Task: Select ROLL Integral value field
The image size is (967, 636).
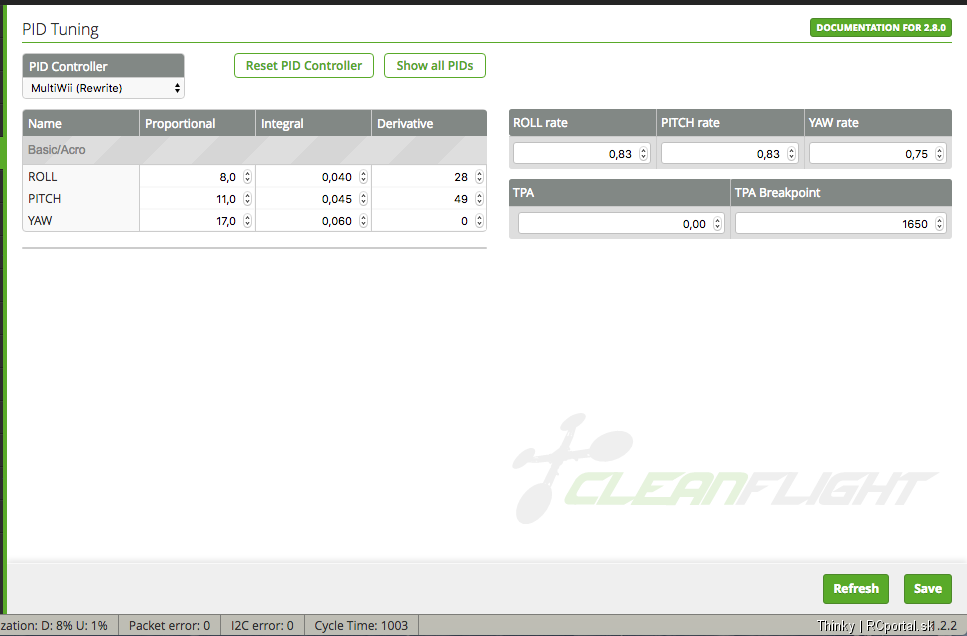Action: tap(313, 177)
